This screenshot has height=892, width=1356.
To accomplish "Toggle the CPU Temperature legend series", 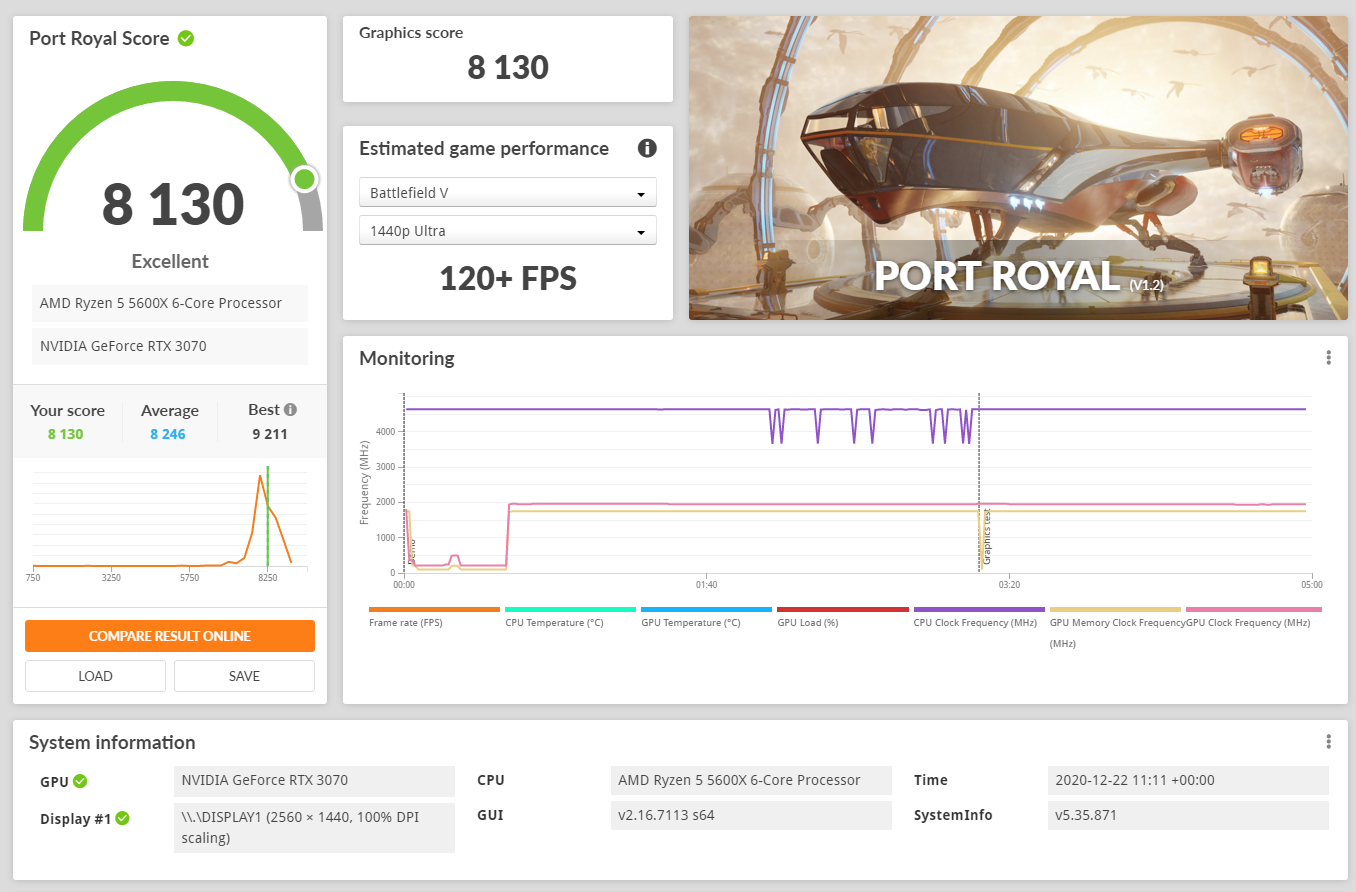I will coord(569,616).
